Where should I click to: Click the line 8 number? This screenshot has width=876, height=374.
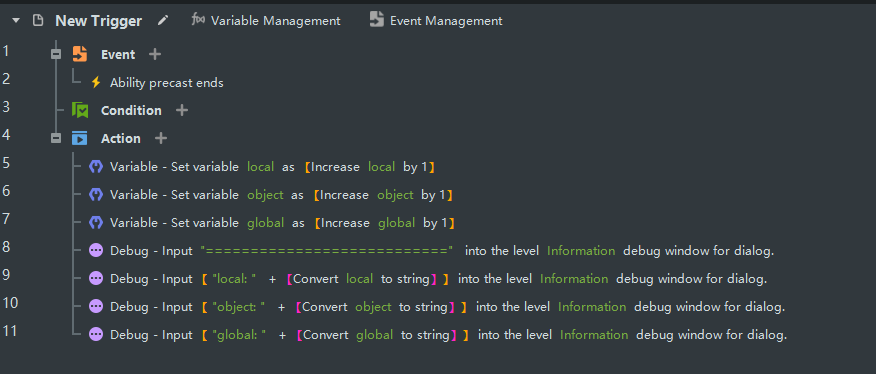6,247
